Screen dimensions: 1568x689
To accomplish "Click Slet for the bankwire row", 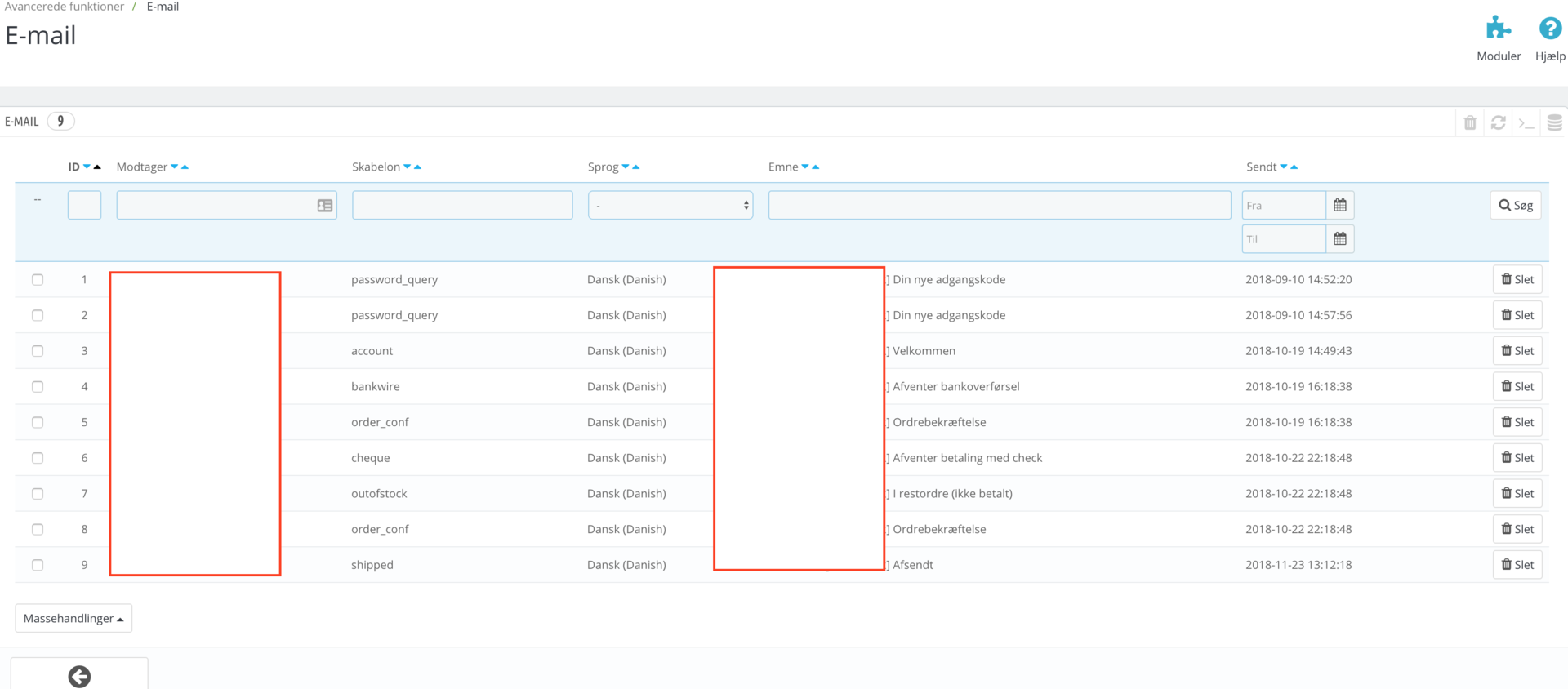I will click(1517, 386).
